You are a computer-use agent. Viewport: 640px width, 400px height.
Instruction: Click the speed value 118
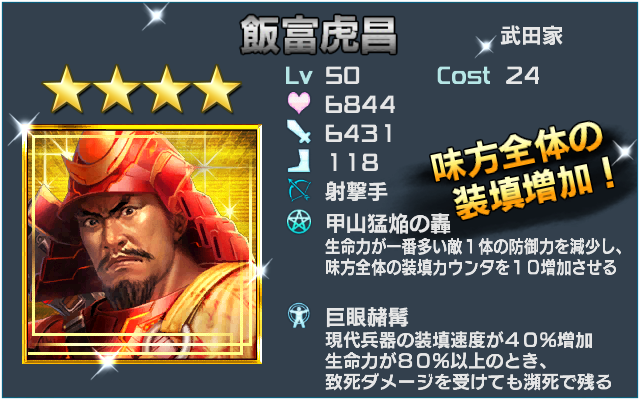point(353,162)
